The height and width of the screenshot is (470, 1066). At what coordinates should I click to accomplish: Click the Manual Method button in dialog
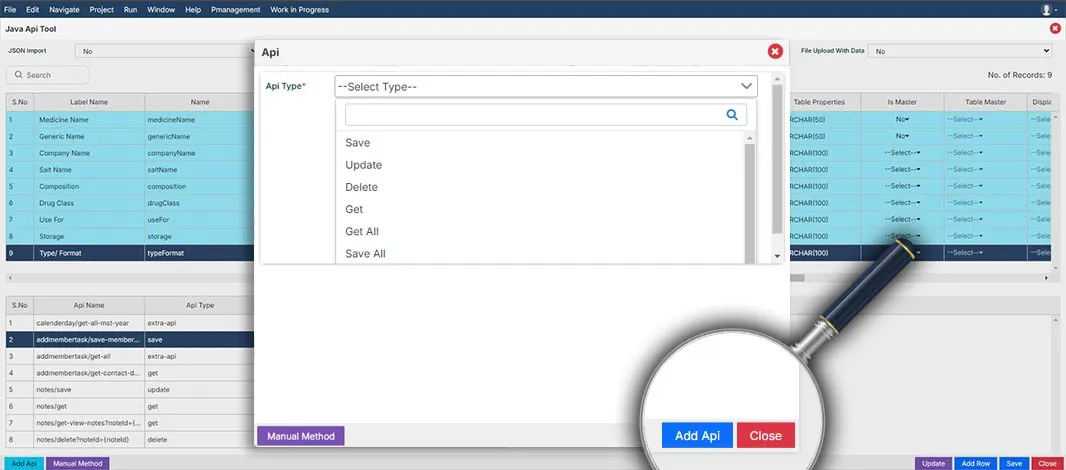point(300,436)
